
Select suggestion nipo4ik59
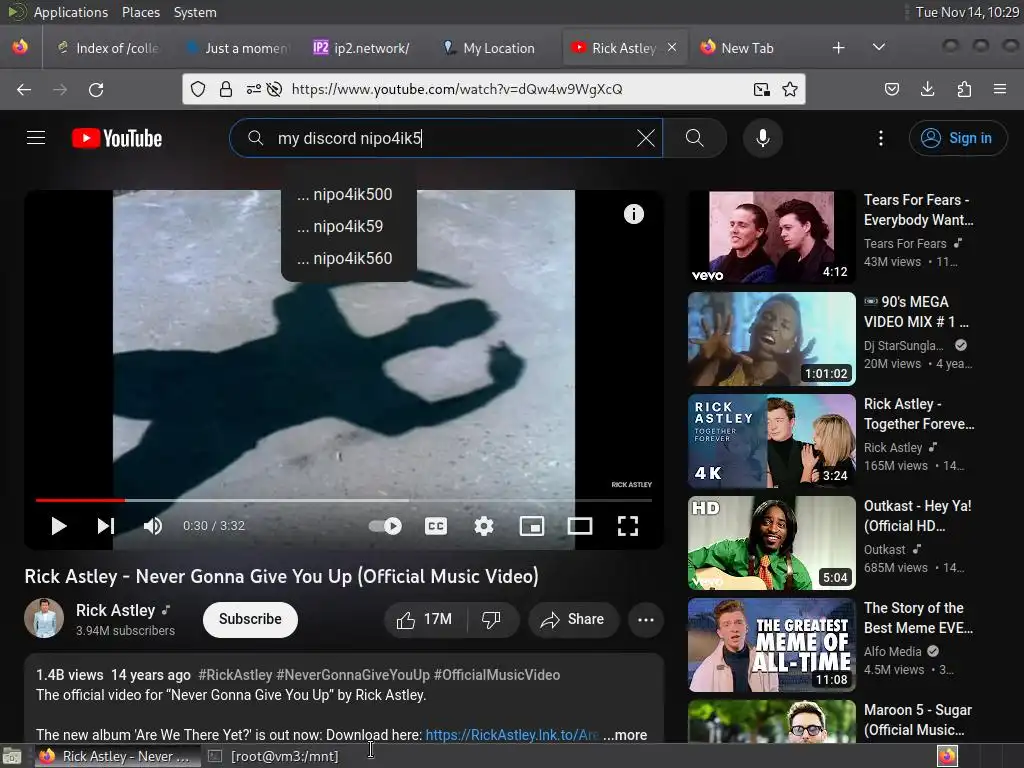[349, 227]
